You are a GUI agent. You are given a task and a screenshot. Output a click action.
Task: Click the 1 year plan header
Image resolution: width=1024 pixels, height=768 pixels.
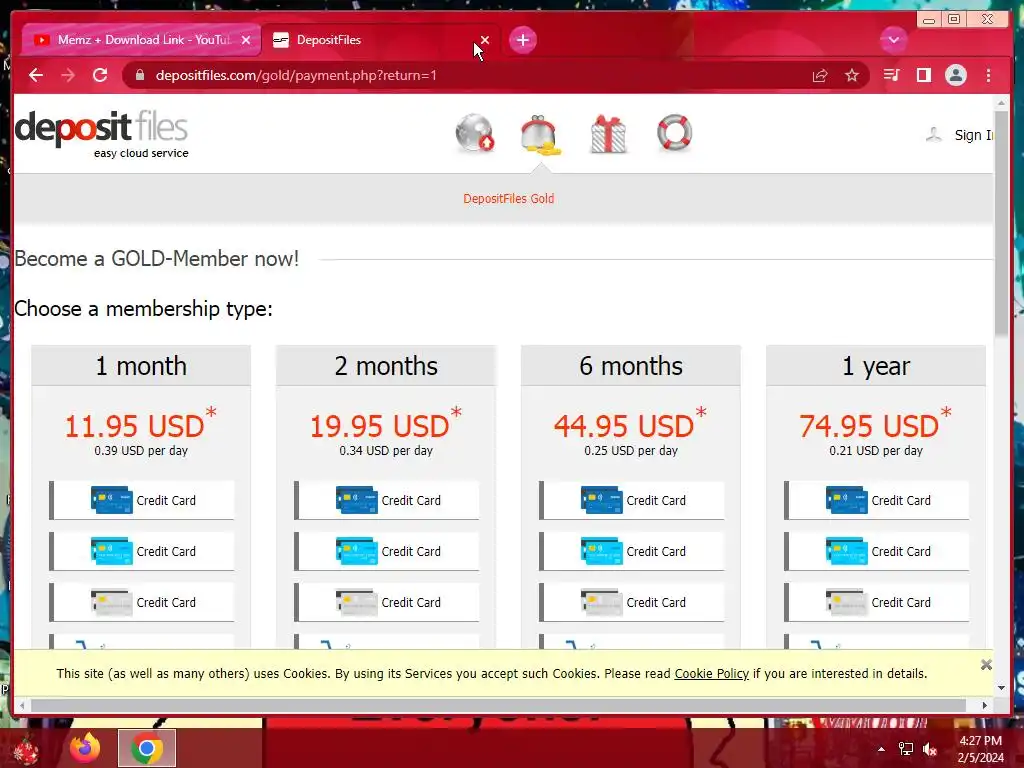[876, 366]
